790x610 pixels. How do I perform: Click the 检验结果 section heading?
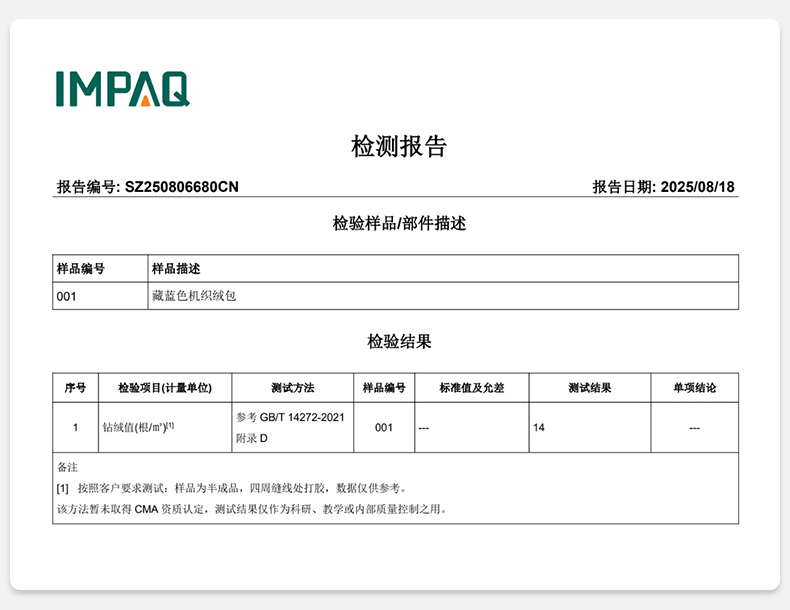coord(399,342)
